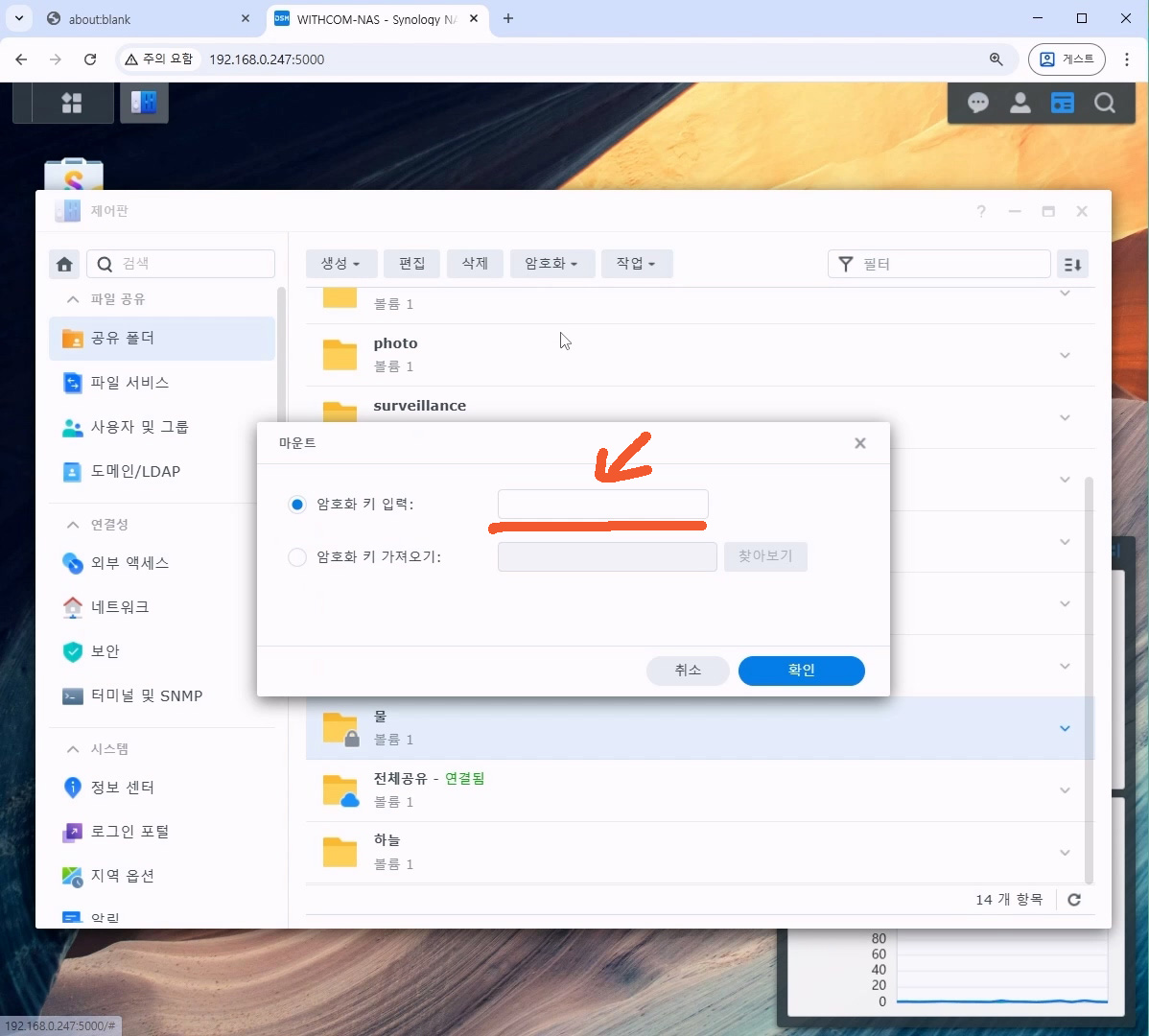Open the 암호화 dropdown menu

coord(551,264)
